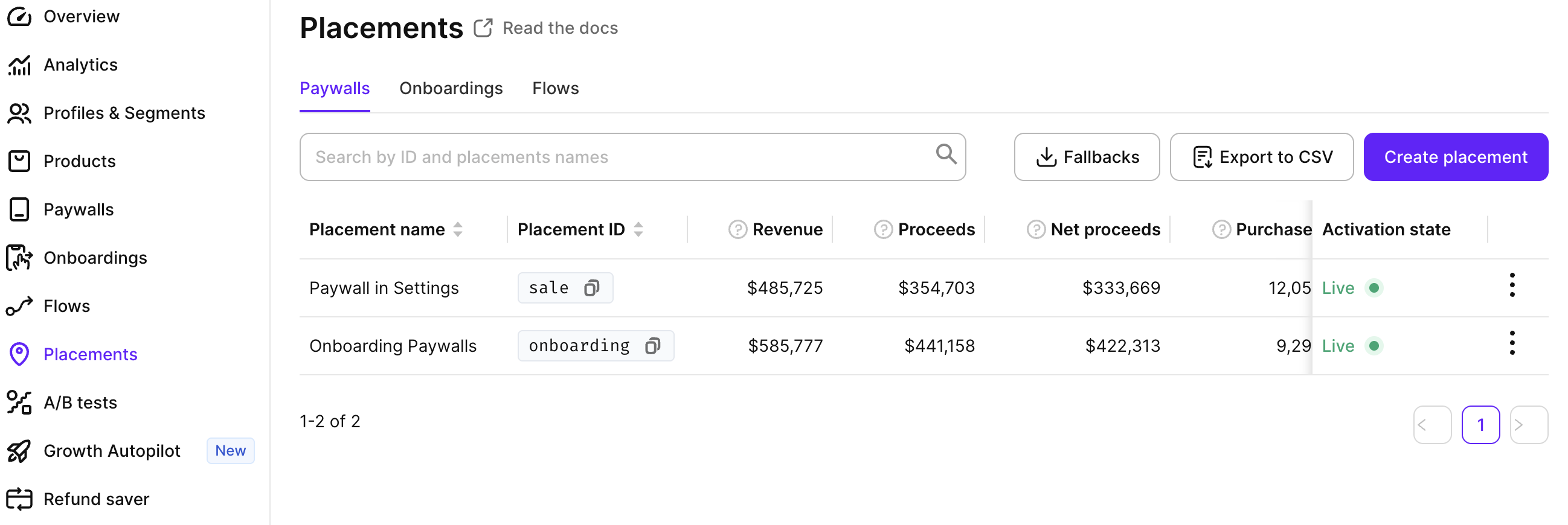Click the $354,703 proceeds value
The height and width of the screenshot is (525, 1568).
coord(936,288)
